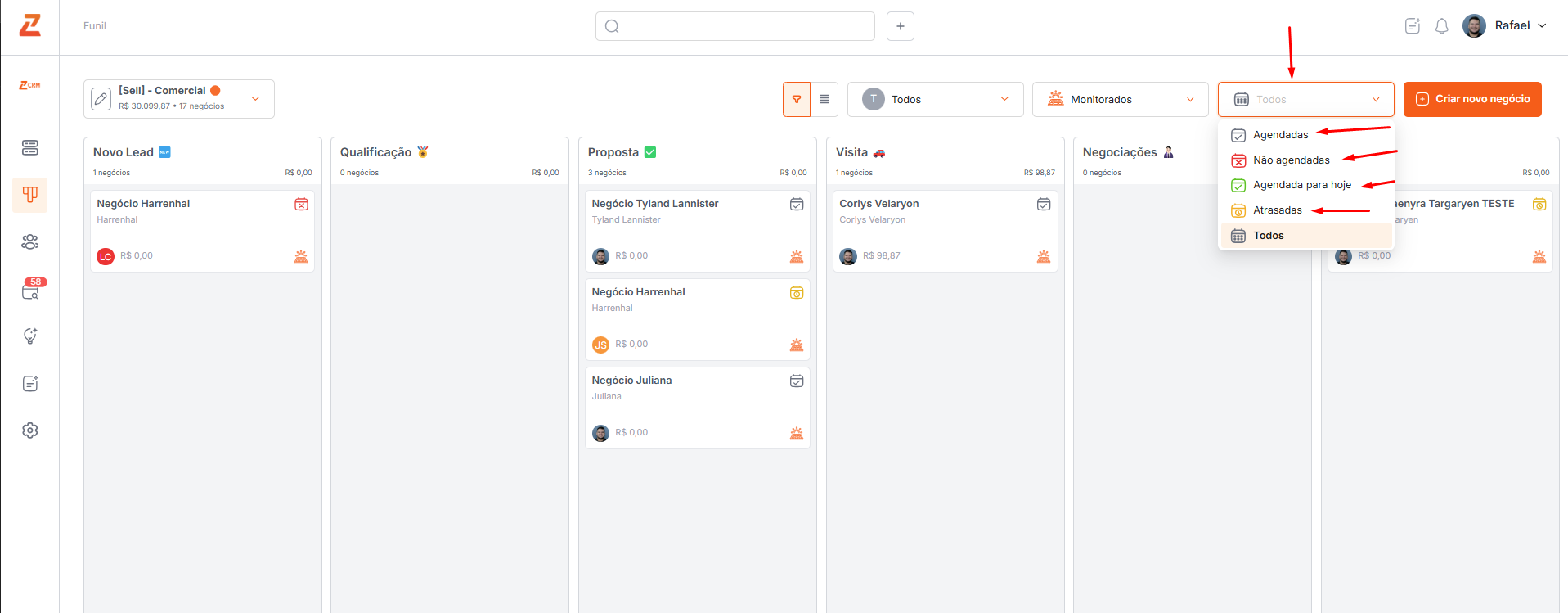Open calendar sidebar icon with 58 badge
This screenshot has height=613, width=1568.
30,290
